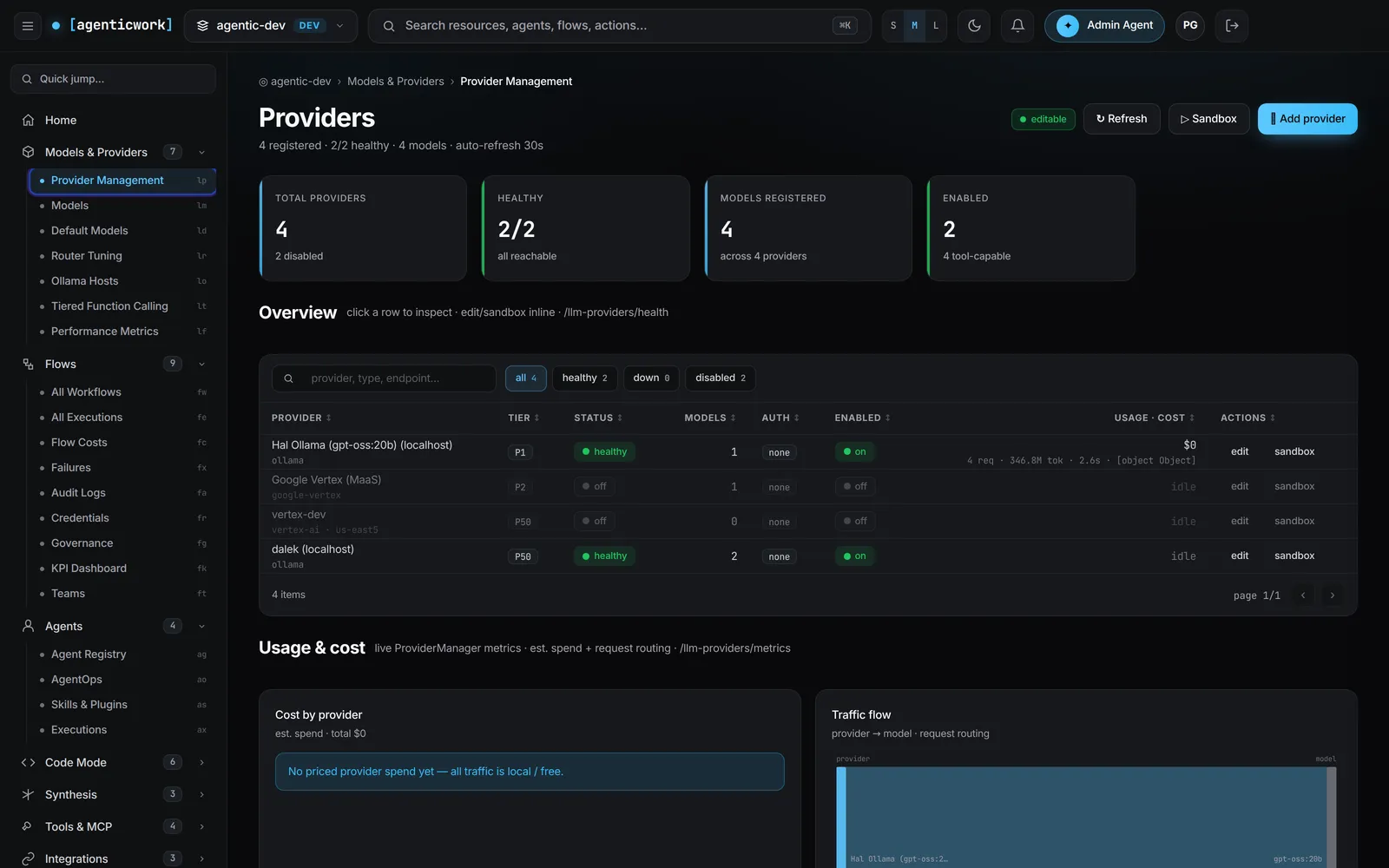This screenshot has width=1389, height=868.
Task: Select the healthy filter tab
Action: [x=584, y=378]
